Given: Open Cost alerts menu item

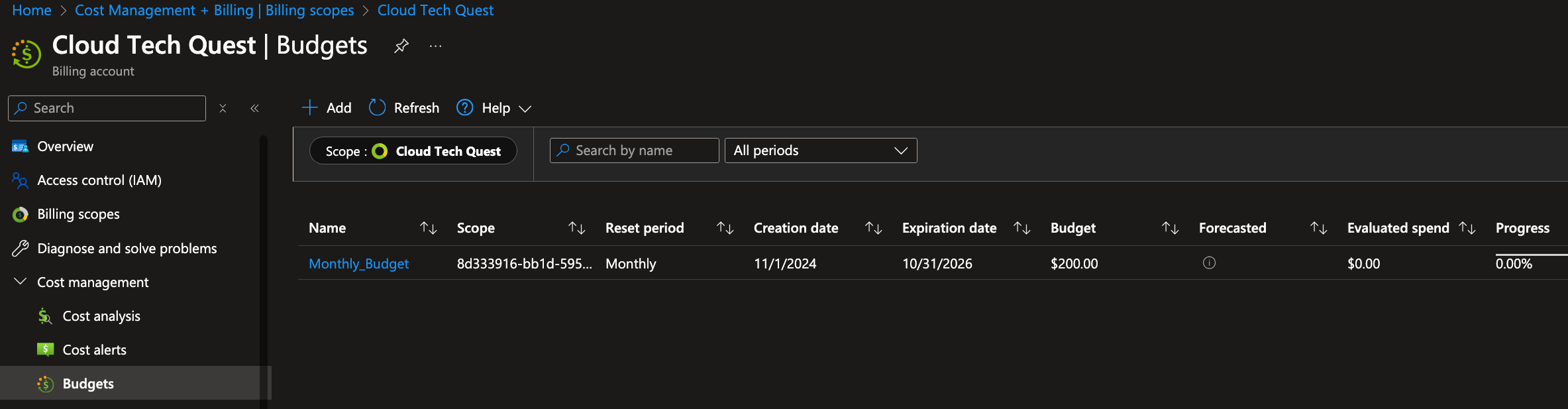Looking at the screenshot, I should pyautogui.click(x=95, y=350).
